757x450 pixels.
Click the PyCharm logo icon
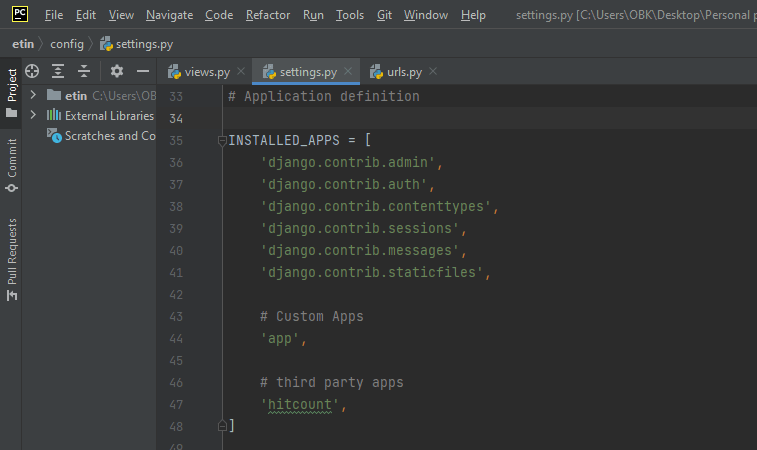coord(20,14)
